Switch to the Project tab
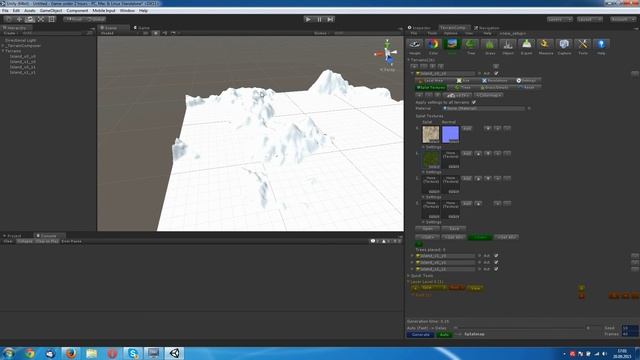The width and height of the screenshot is (640, 360). 12,236
